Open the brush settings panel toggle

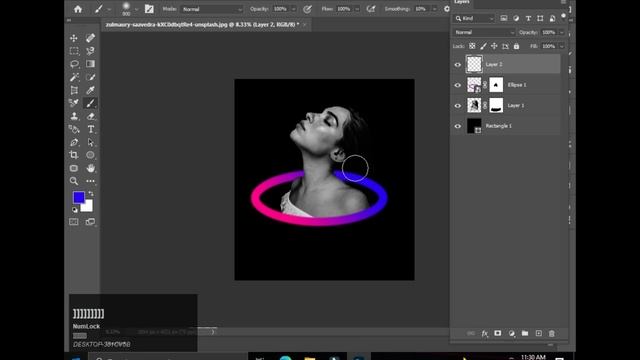[x=149, y=9]
